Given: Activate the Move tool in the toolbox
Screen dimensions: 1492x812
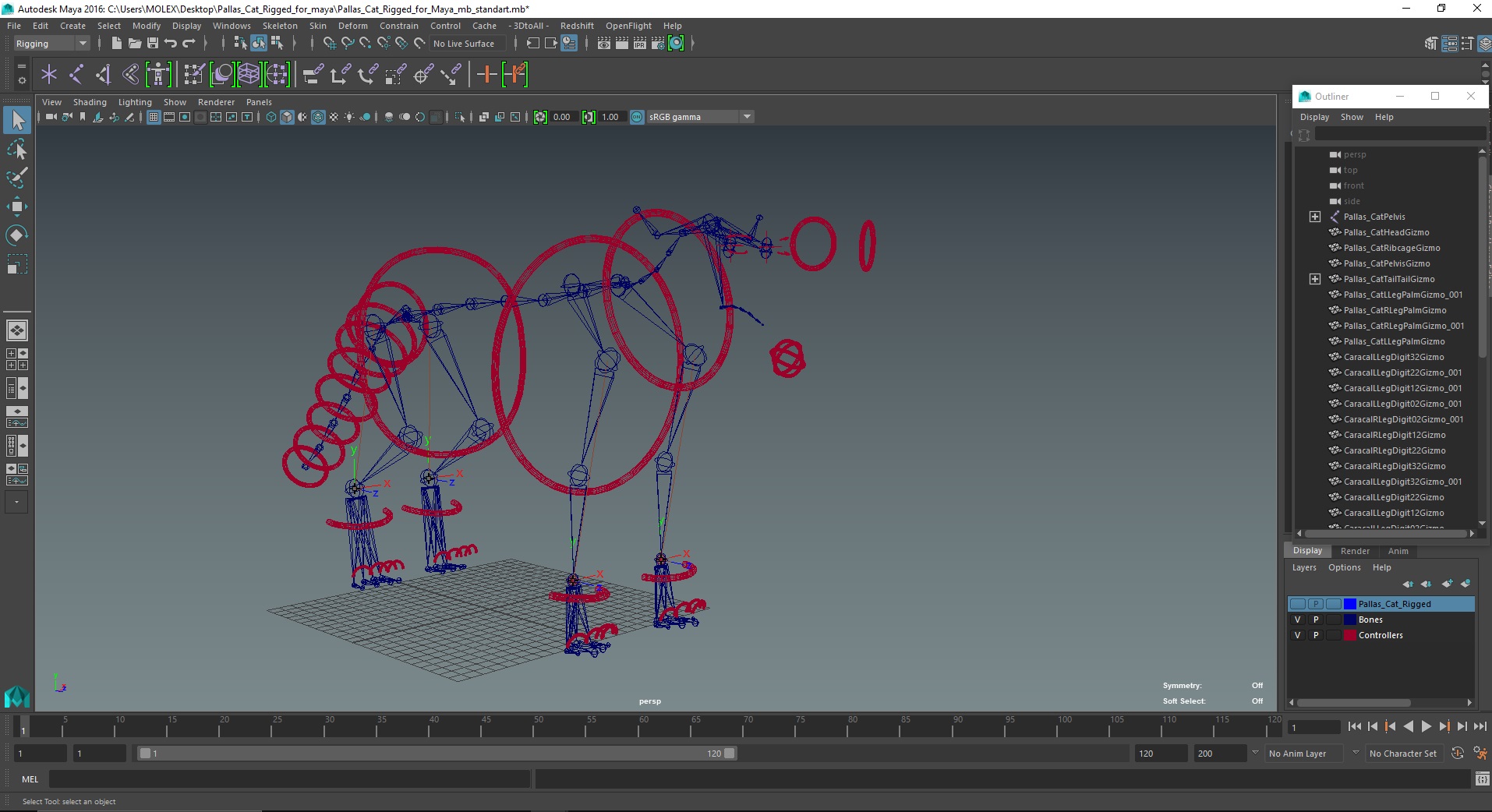Looking at the screenshot, I should point(17,207).
